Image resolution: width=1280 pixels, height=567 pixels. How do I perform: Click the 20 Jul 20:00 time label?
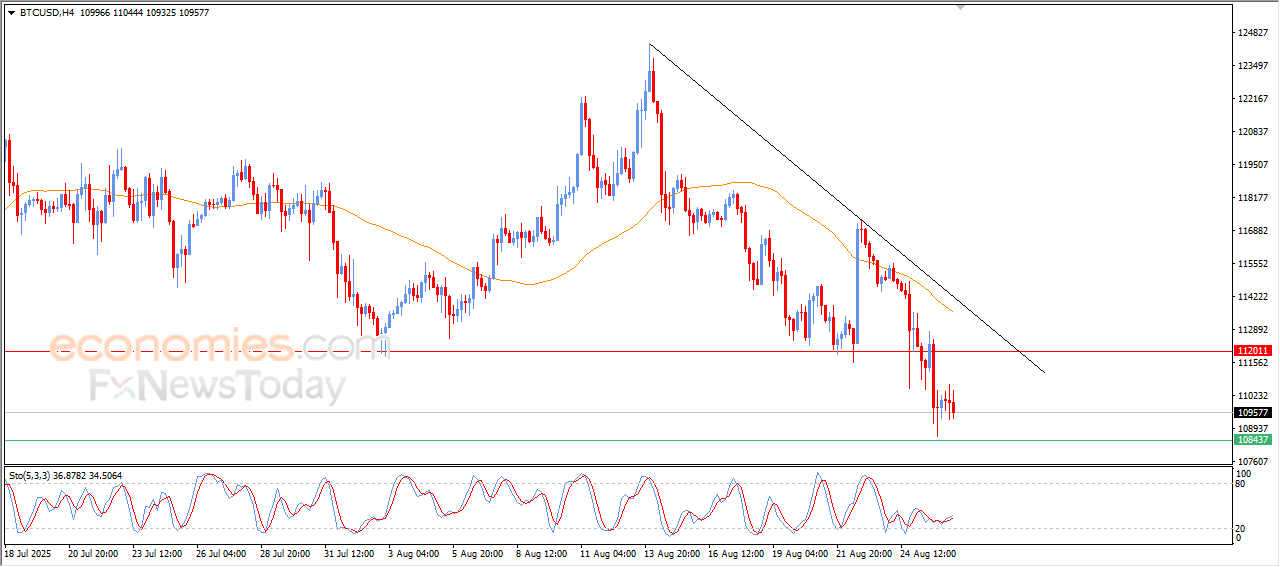coord(93,553)
